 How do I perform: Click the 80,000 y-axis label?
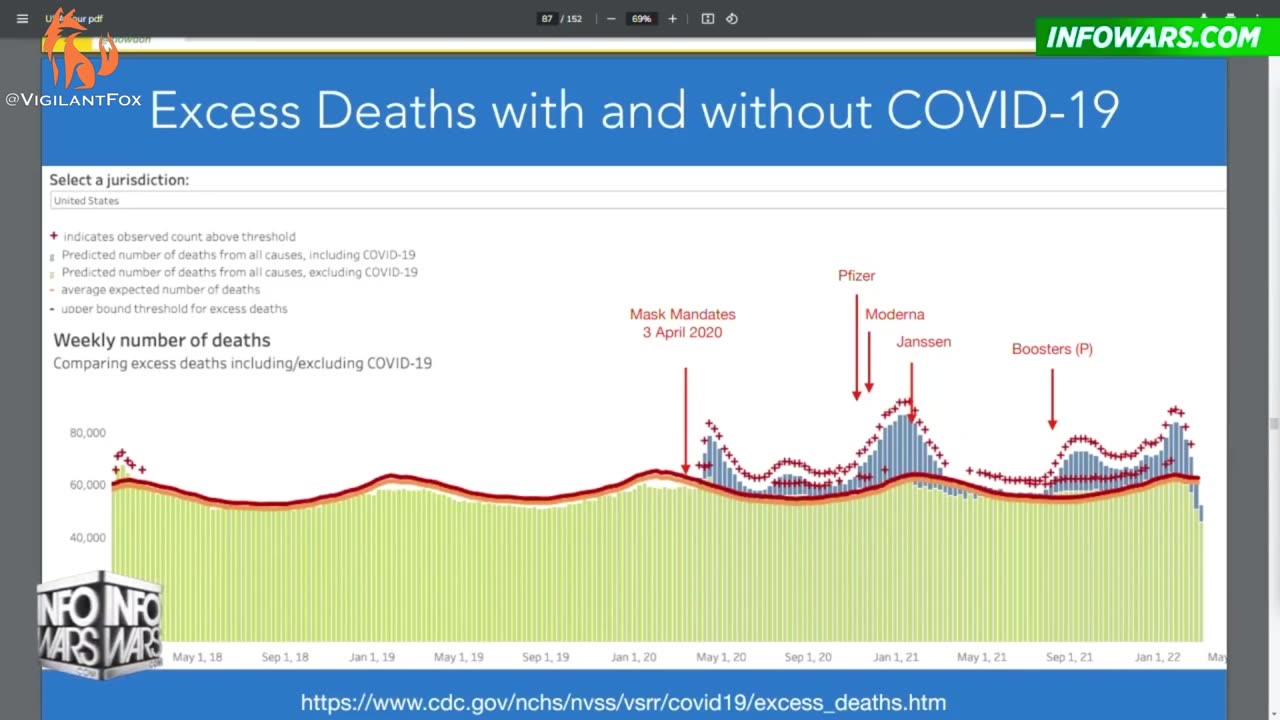point(88,433)
